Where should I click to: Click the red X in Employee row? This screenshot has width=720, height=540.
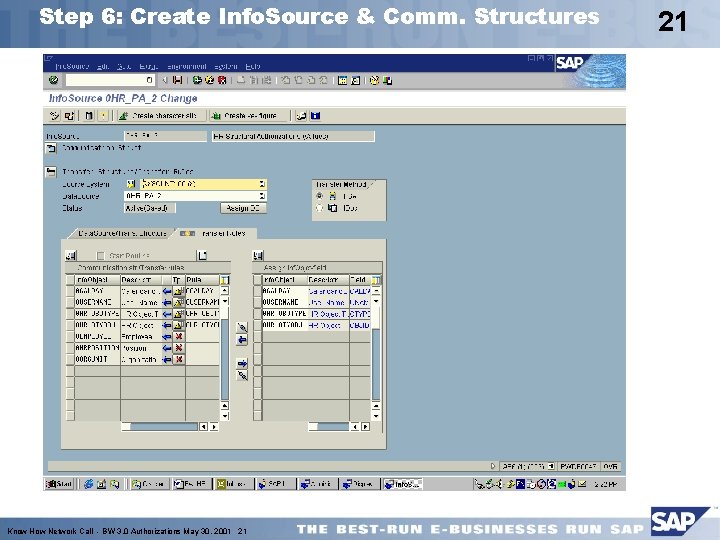(179, 337)
